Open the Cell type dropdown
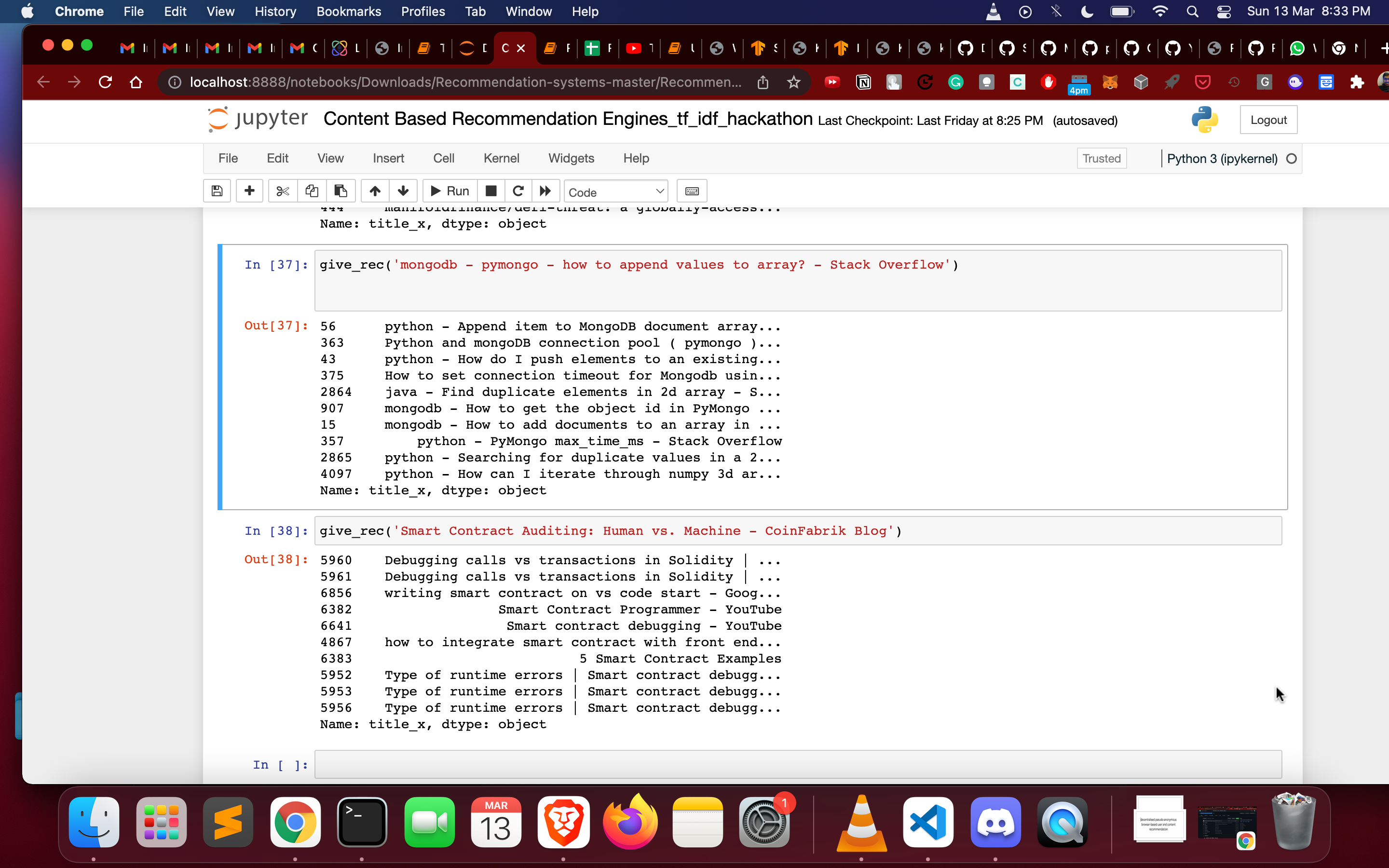Screen dimensions: 1389x868 pyautogui.click(x=614, y=191)
